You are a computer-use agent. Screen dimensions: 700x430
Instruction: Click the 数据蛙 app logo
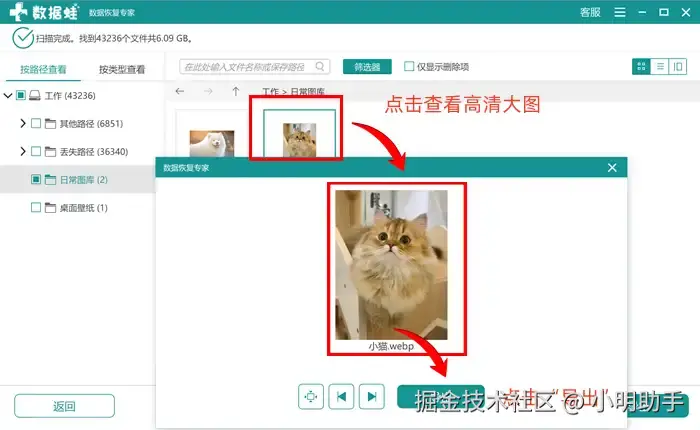pyautogui.click(x=44, y=12)
